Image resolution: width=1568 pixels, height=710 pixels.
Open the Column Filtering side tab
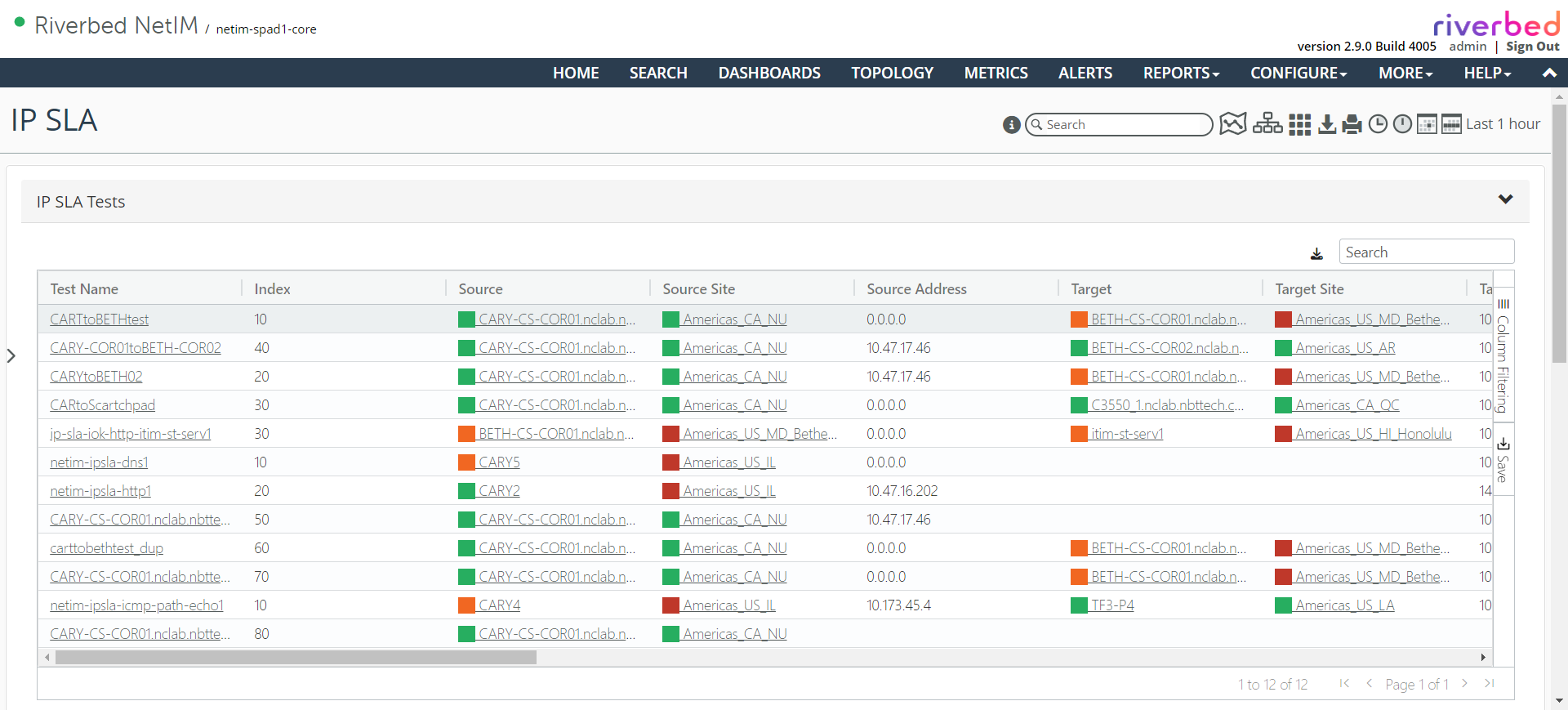coord(1503,356)
